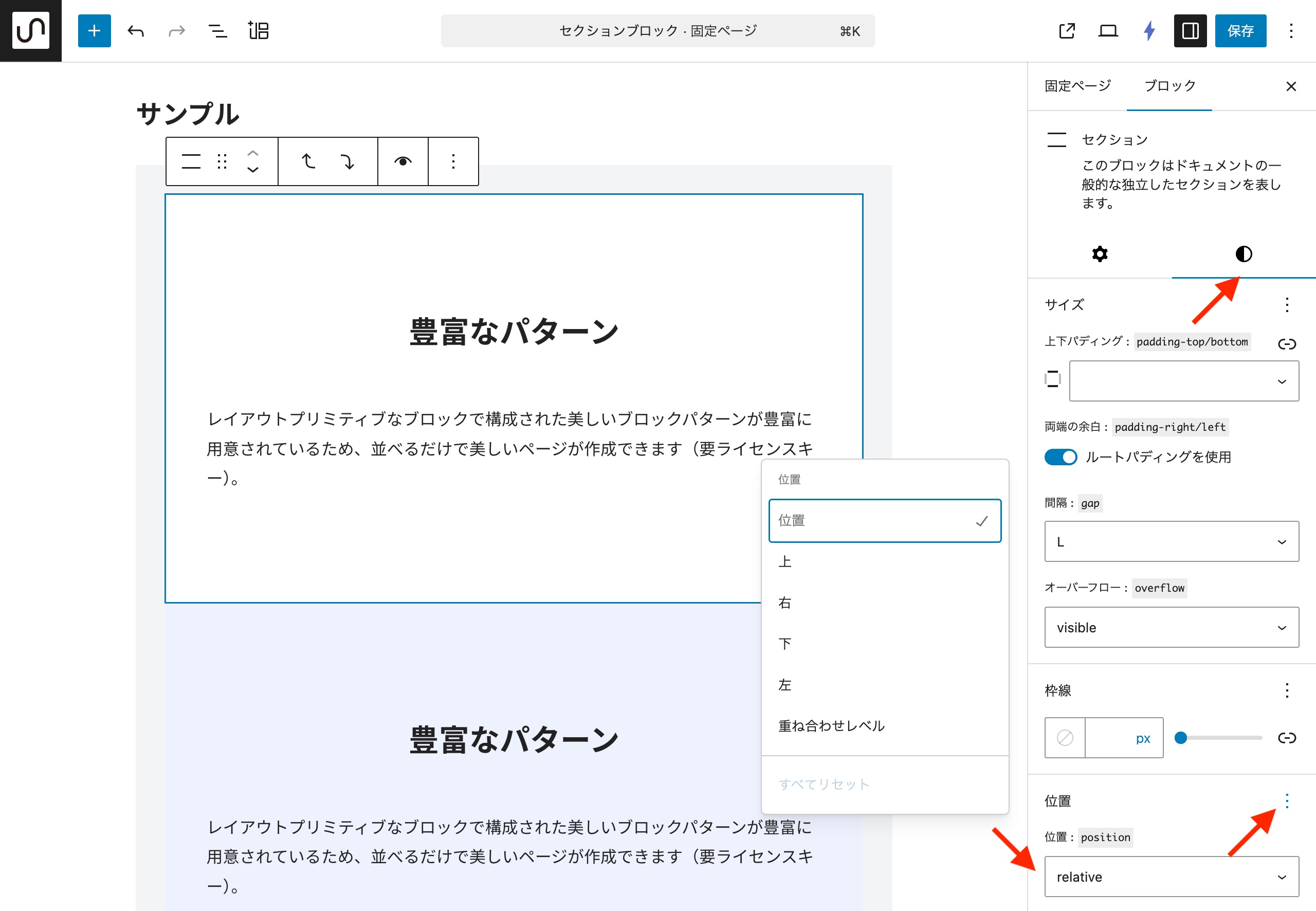Screen dimensions: 1316x911
Task: Click the blue block inserter plus button
Action: [x=94, y=31]
